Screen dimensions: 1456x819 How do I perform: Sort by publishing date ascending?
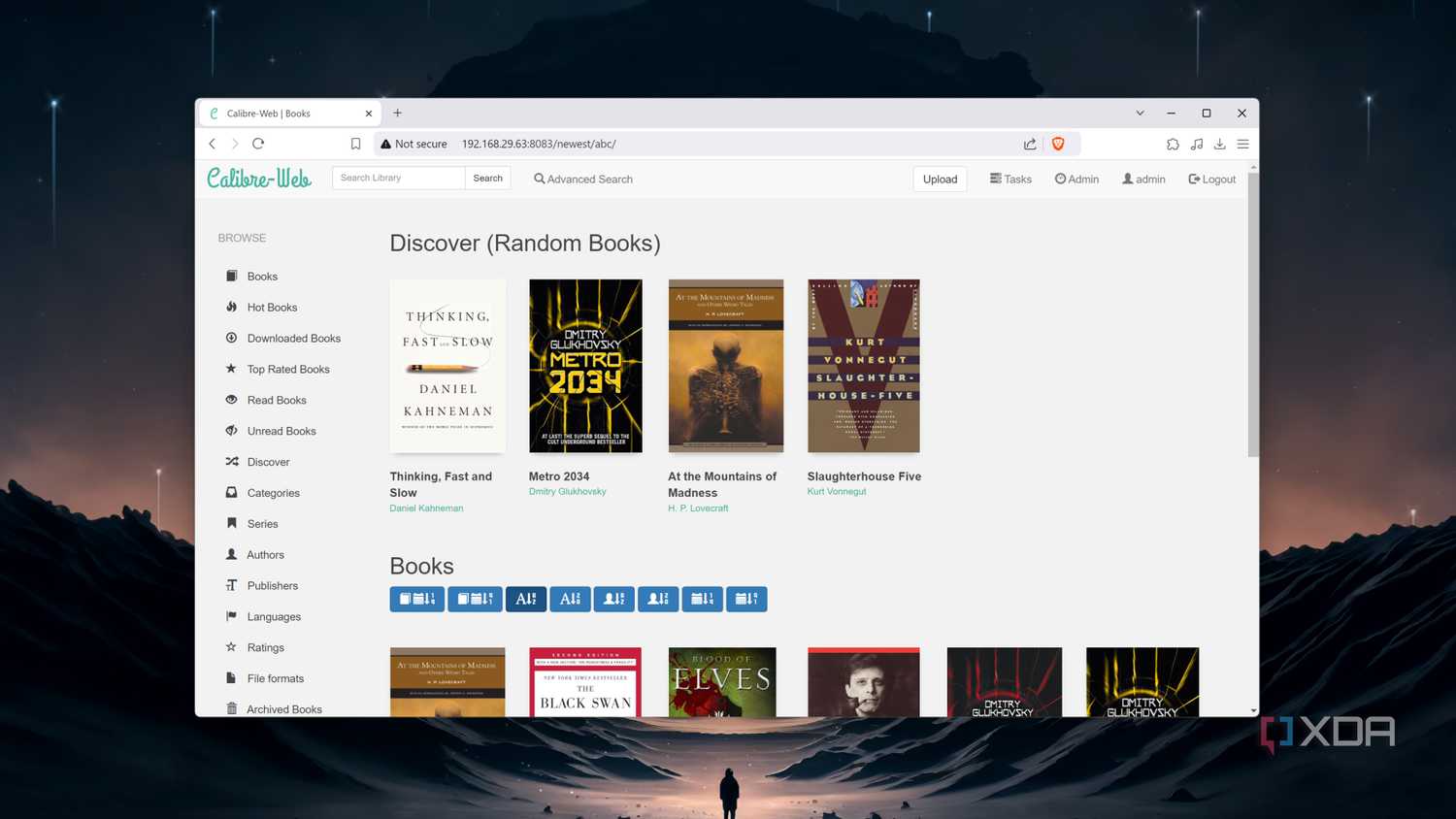click(x=702, y=599)
